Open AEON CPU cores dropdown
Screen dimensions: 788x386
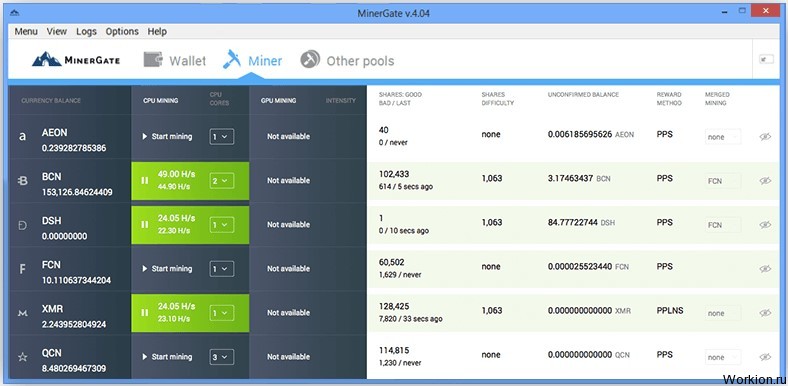pyautogui.click(x=222, y=136)
